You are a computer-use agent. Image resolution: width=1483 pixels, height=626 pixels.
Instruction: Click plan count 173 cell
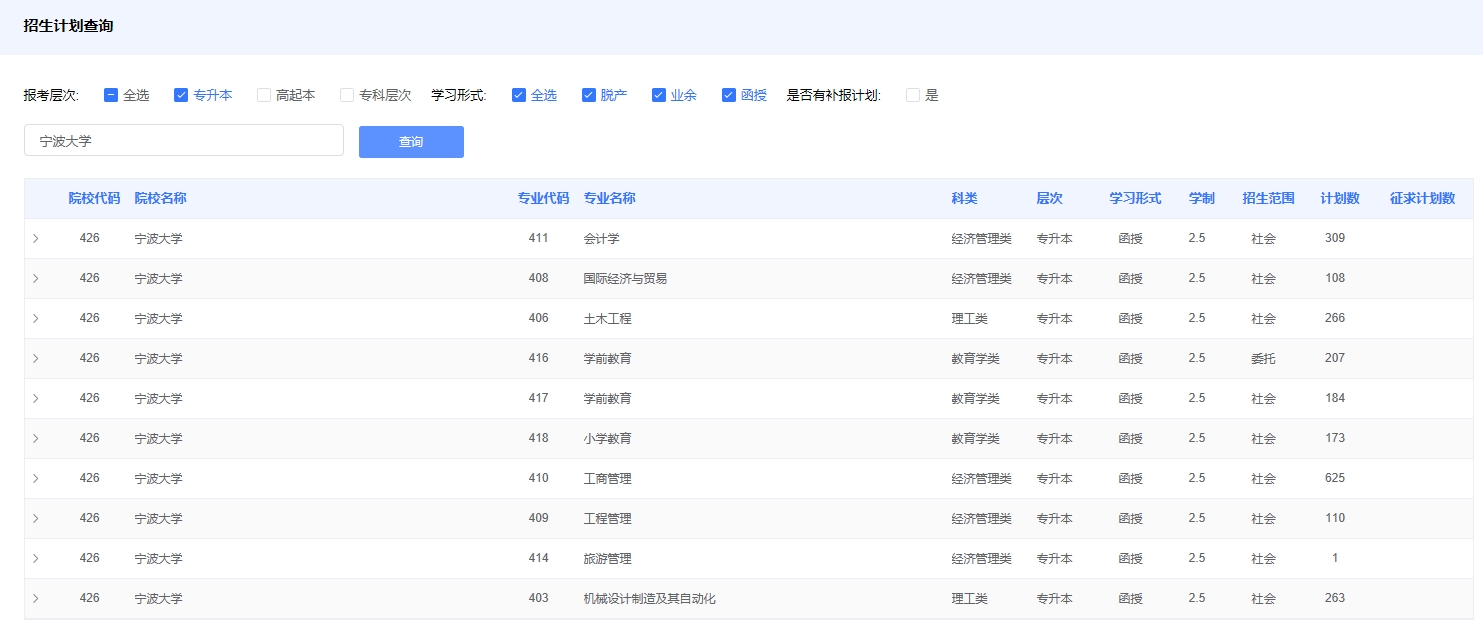click(1335, 438)
